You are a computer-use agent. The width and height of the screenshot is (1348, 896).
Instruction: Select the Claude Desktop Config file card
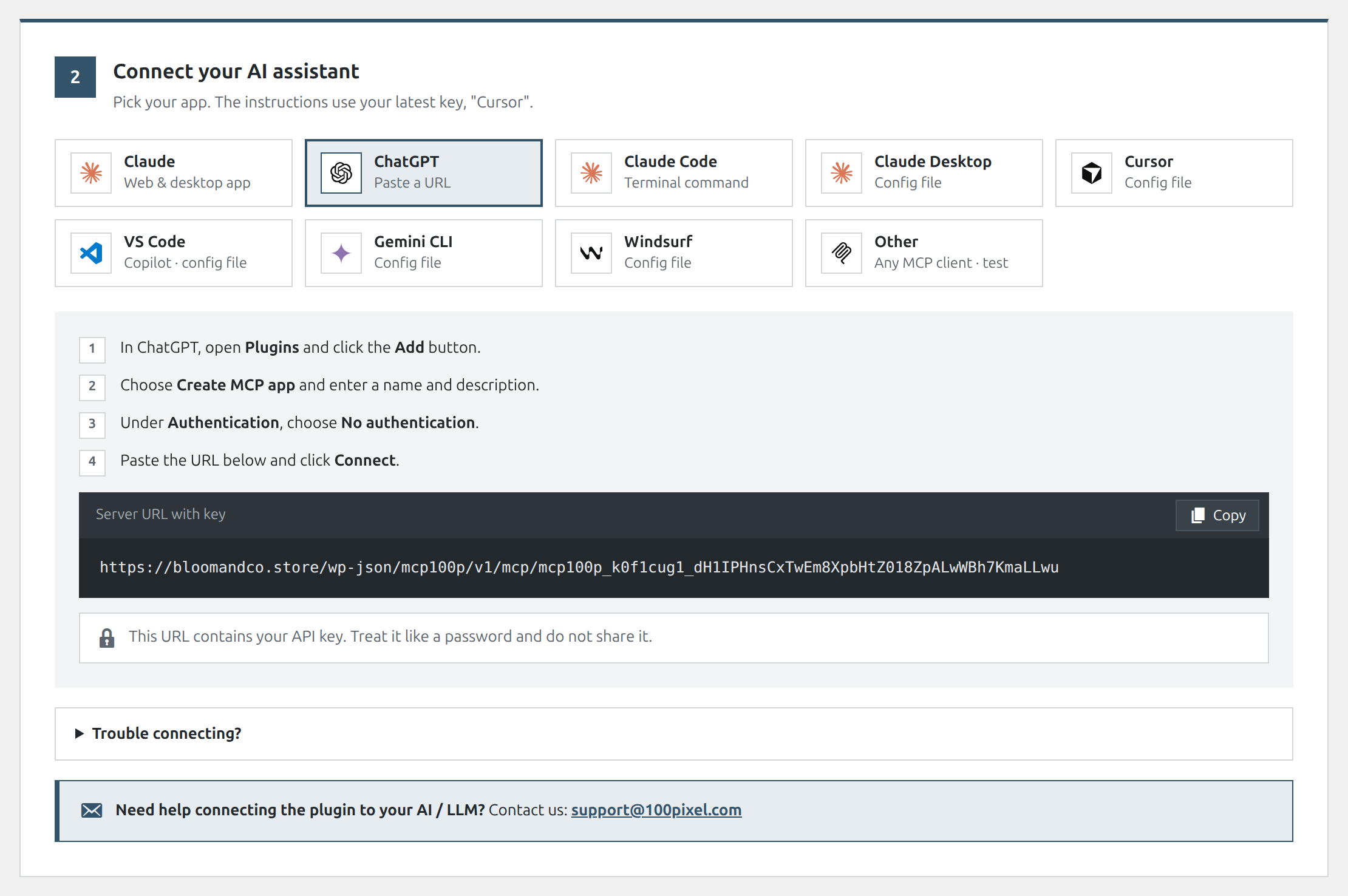pyautogui.click(x=924, y=173)
